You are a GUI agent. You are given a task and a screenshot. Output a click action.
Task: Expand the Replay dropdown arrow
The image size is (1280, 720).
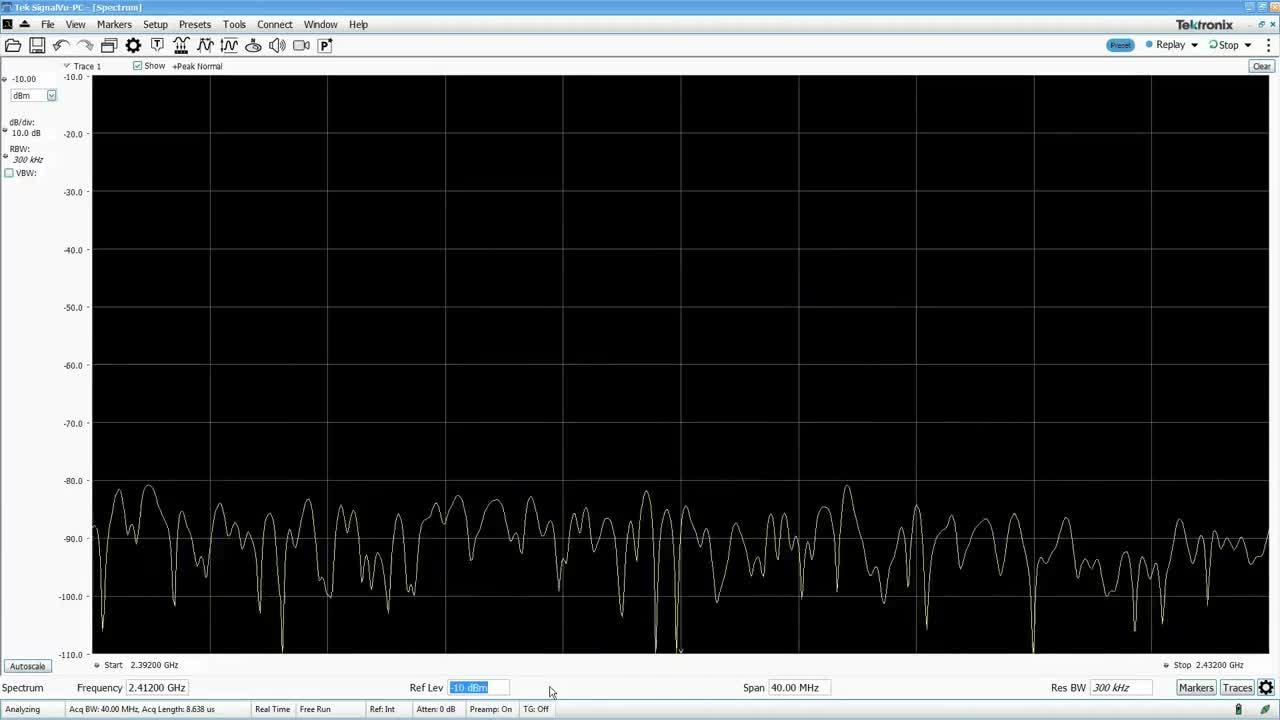pos(1194,45)
